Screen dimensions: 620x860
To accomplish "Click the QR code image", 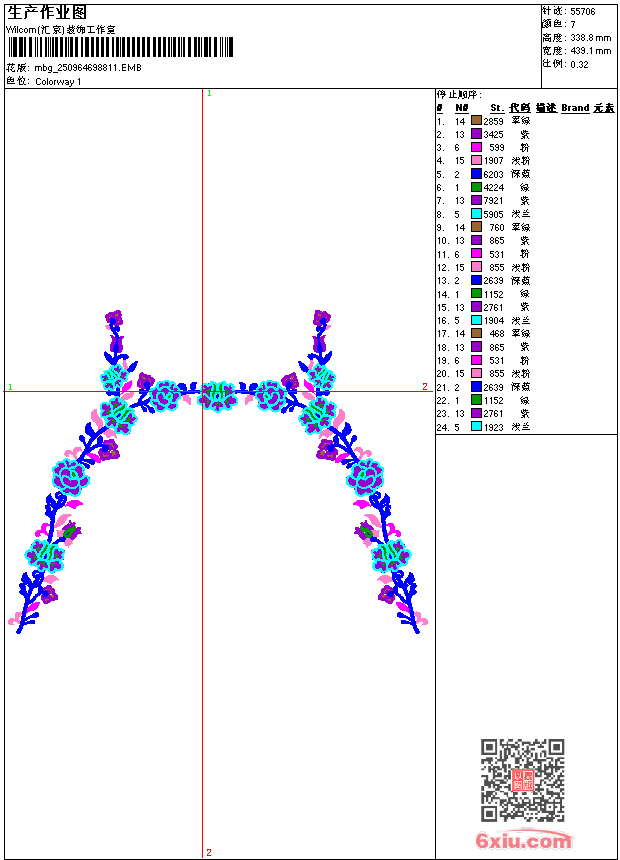I will point(523,780).
